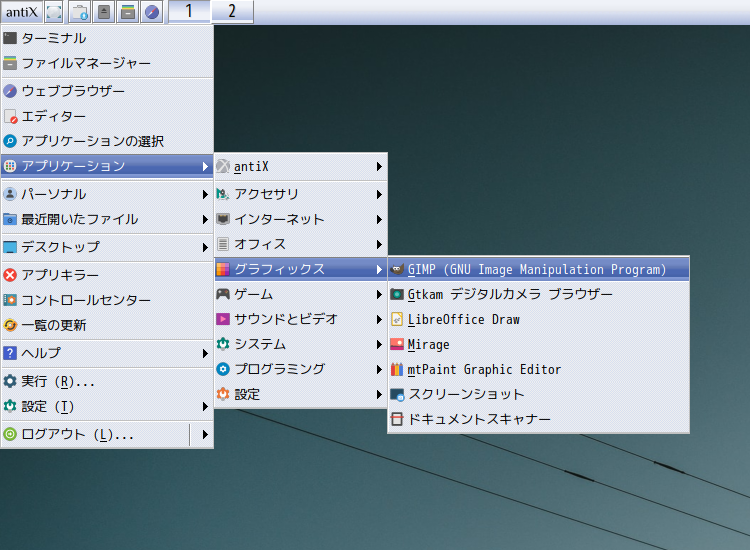
Task: Expand the アプリケーション submenu arrow
Action: (x=205, y=166)
